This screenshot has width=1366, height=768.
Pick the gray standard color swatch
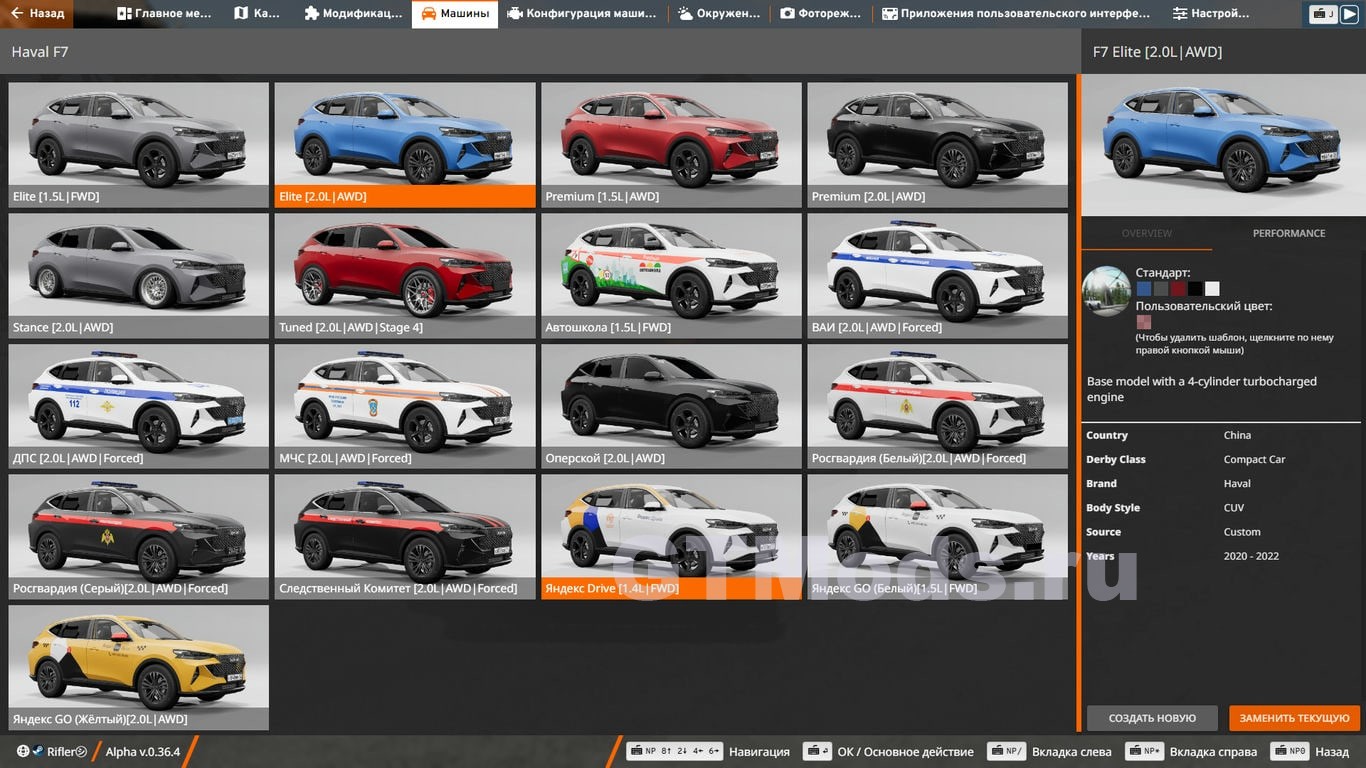coord(1161,289)
